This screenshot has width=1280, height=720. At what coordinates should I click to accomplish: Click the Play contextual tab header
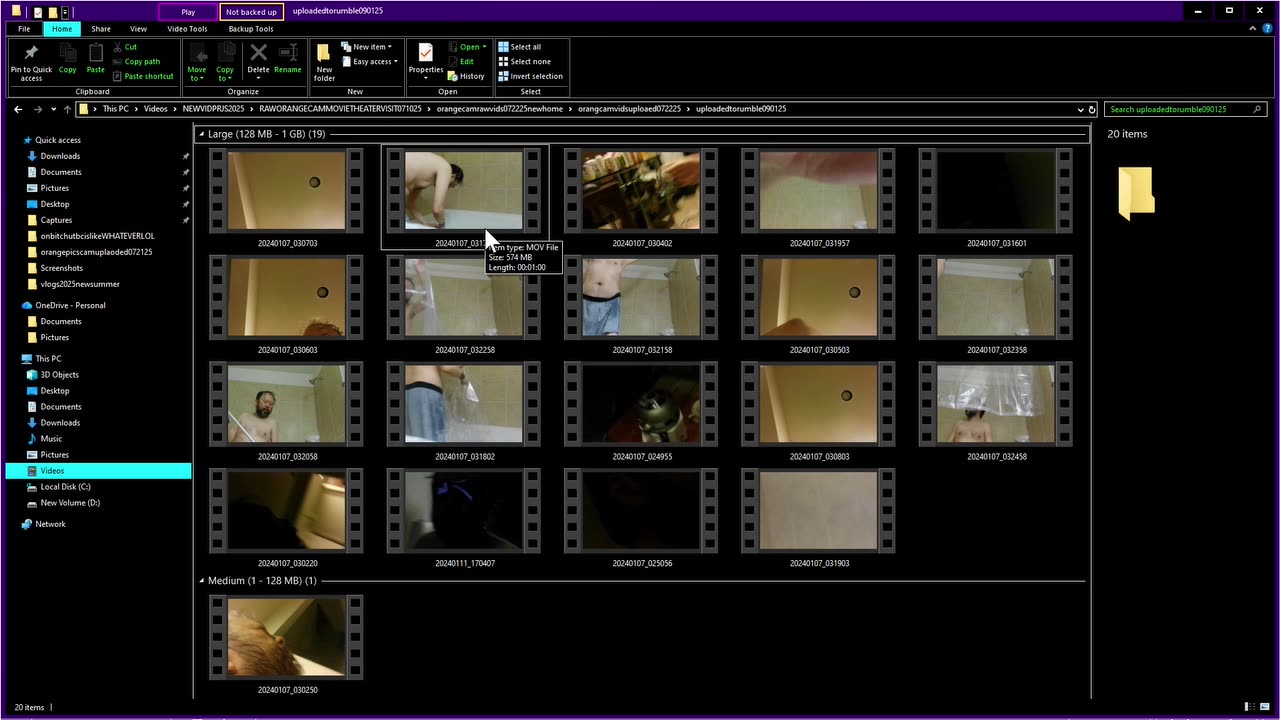coord(188,12)
